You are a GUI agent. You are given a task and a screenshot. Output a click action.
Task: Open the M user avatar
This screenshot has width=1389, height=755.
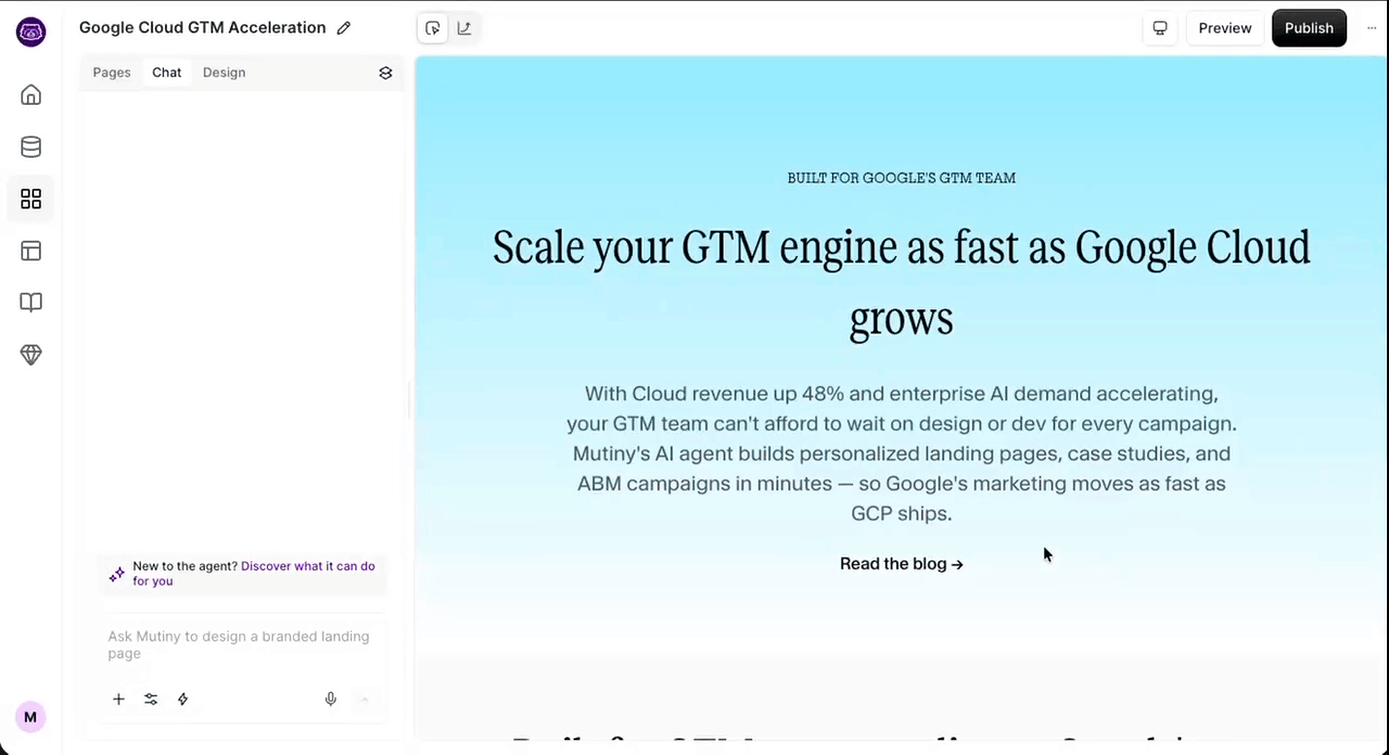coord(30,717)
